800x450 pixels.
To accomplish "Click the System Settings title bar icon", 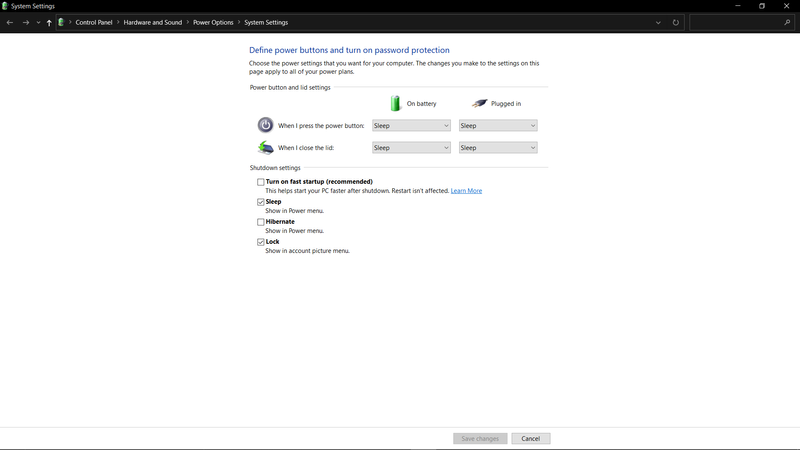I will [x=5, y=6].
